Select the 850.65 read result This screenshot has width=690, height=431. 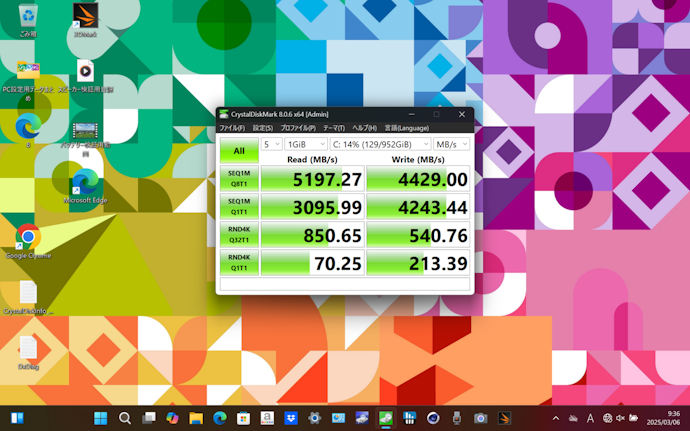[x=312, y=235]
